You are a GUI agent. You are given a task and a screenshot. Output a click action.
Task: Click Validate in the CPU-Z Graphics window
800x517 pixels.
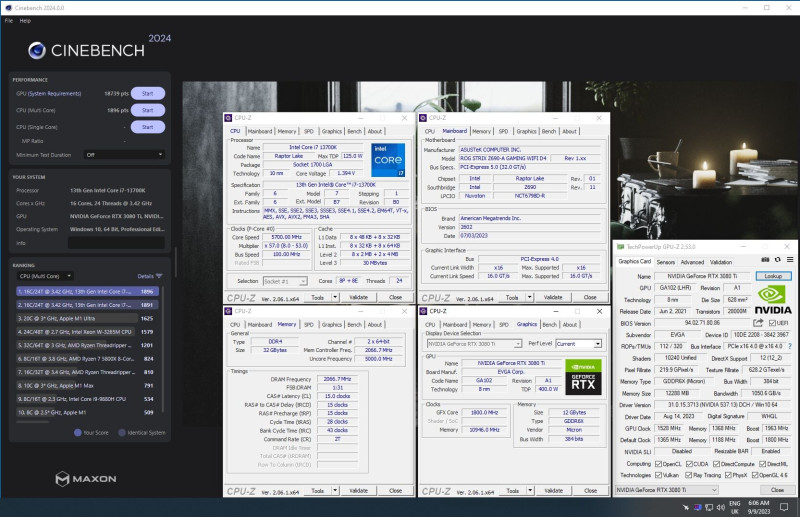553,490
